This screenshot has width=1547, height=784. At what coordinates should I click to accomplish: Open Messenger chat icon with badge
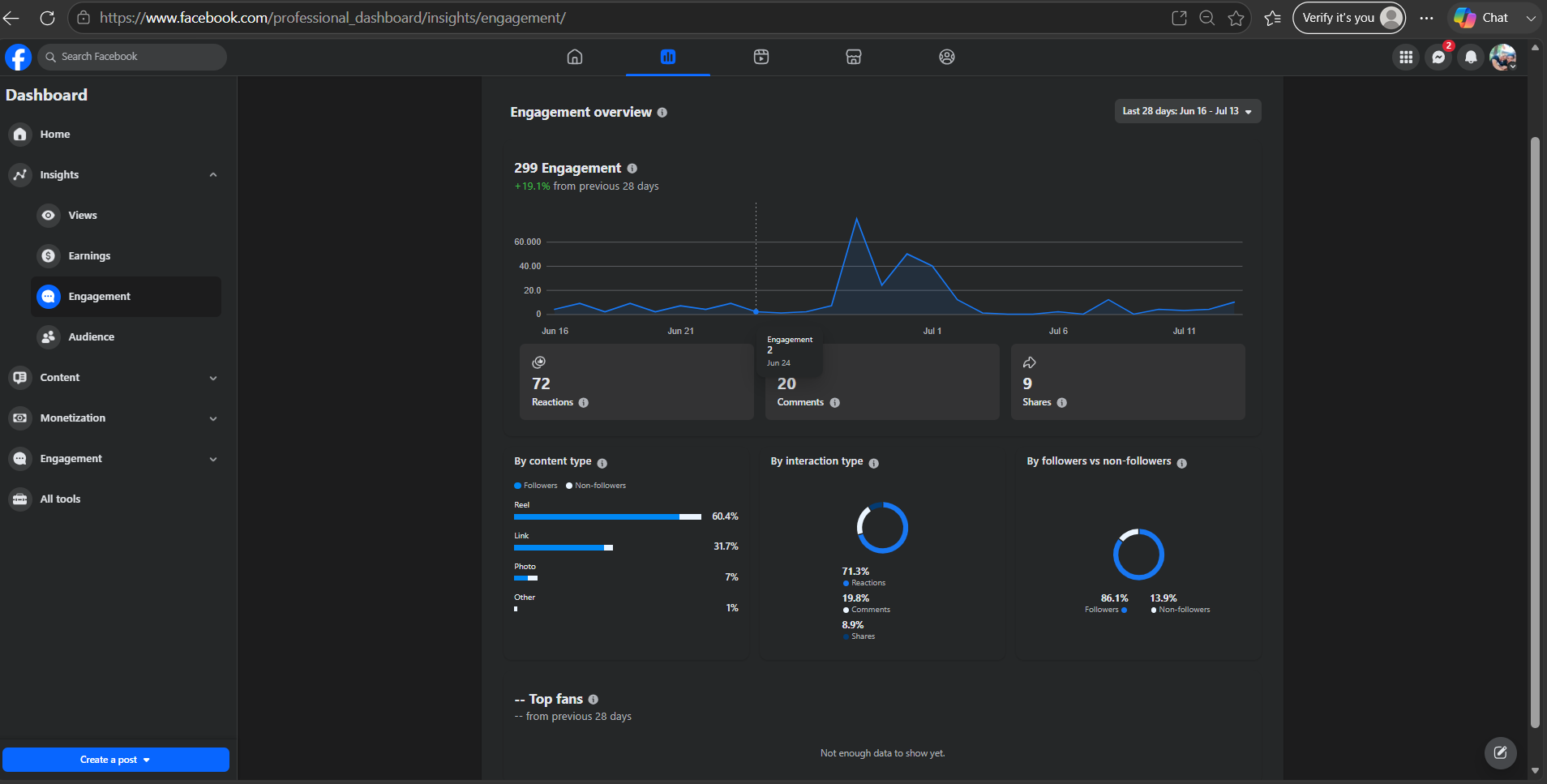pyautogui.click(x=1438, y=57)
